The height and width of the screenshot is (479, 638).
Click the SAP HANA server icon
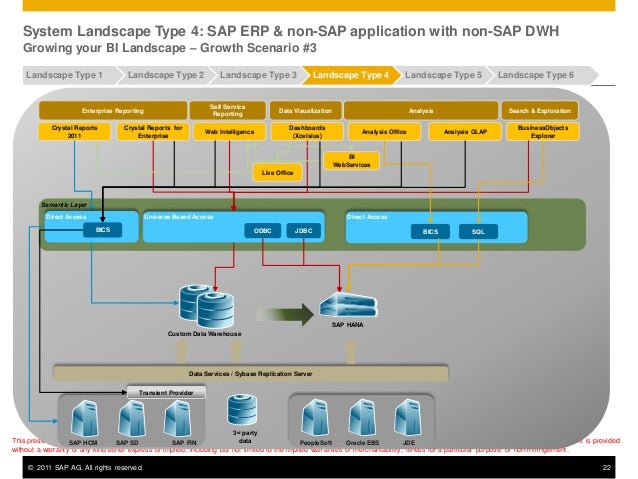click(x=348, y=305)
